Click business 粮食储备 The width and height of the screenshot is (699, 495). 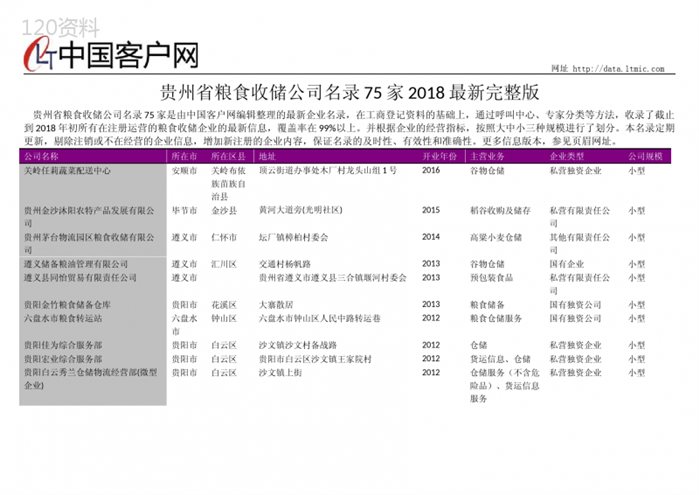487,305
